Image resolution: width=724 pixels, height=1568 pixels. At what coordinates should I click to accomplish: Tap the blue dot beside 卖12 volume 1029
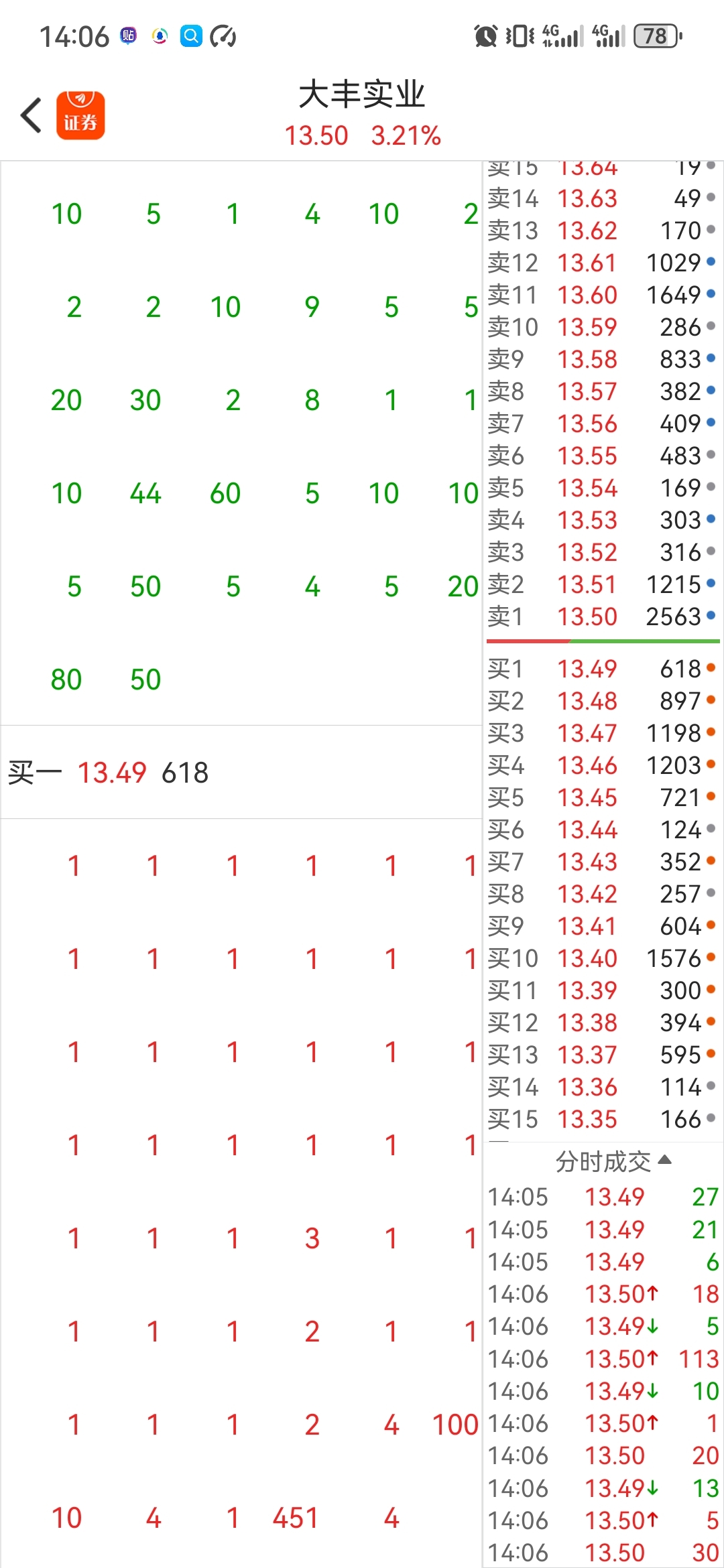pyautogui.click(x=711, y=261)
